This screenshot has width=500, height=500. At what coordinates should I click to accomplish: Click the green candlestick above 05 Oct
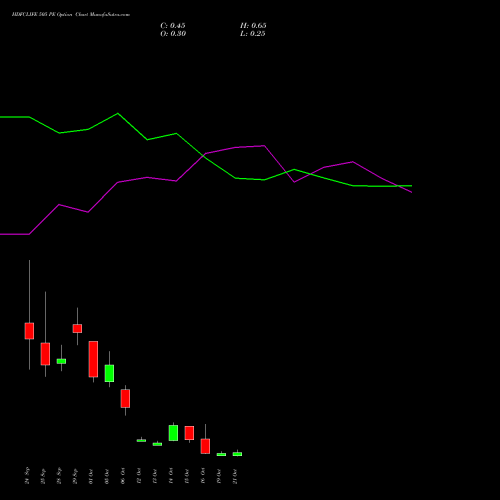pyautogui.click(x=109, y=373)
